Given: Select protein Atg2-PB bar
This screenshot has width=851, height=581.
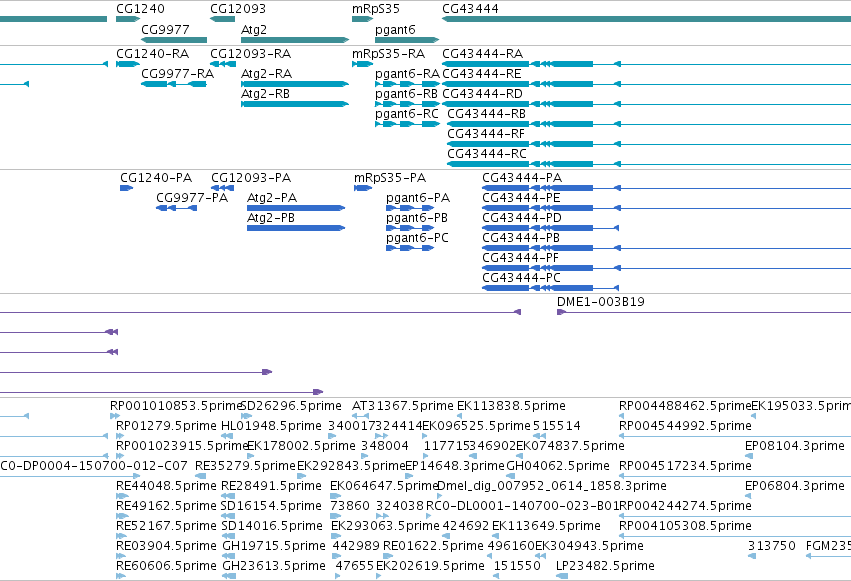Looking at the screenshot, I should point(296,228).
